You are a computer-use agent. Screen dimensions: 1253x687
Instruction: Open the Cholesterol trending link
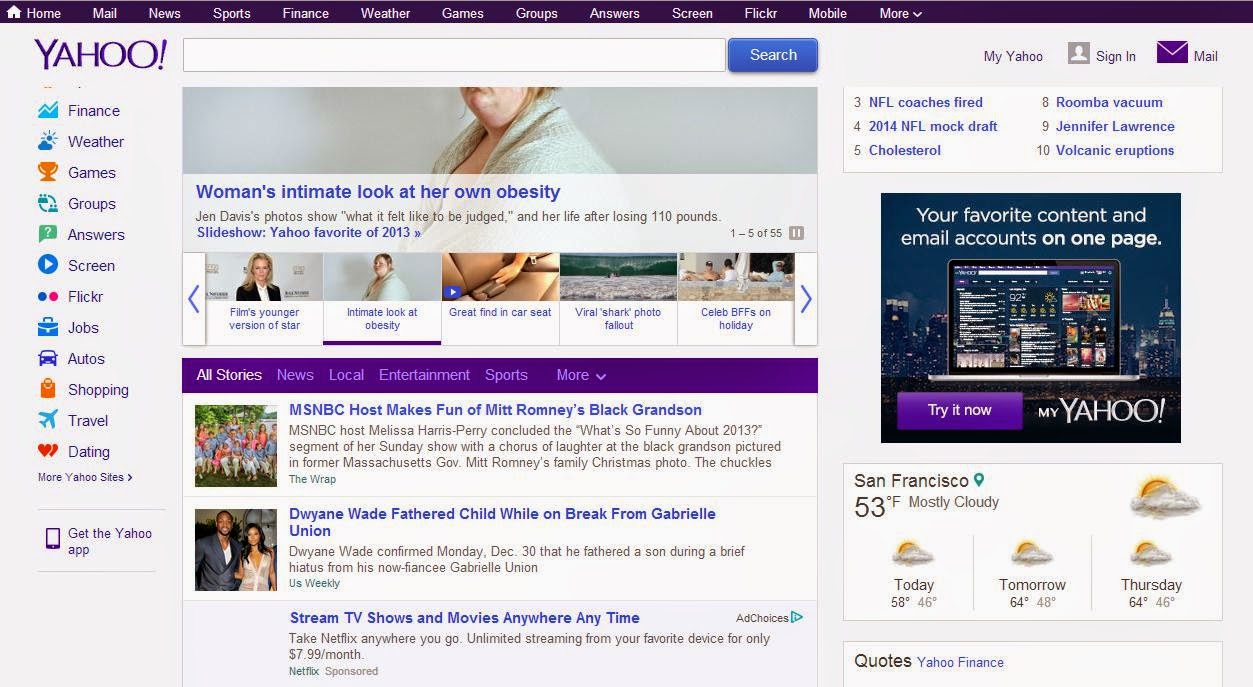(905, 150)
